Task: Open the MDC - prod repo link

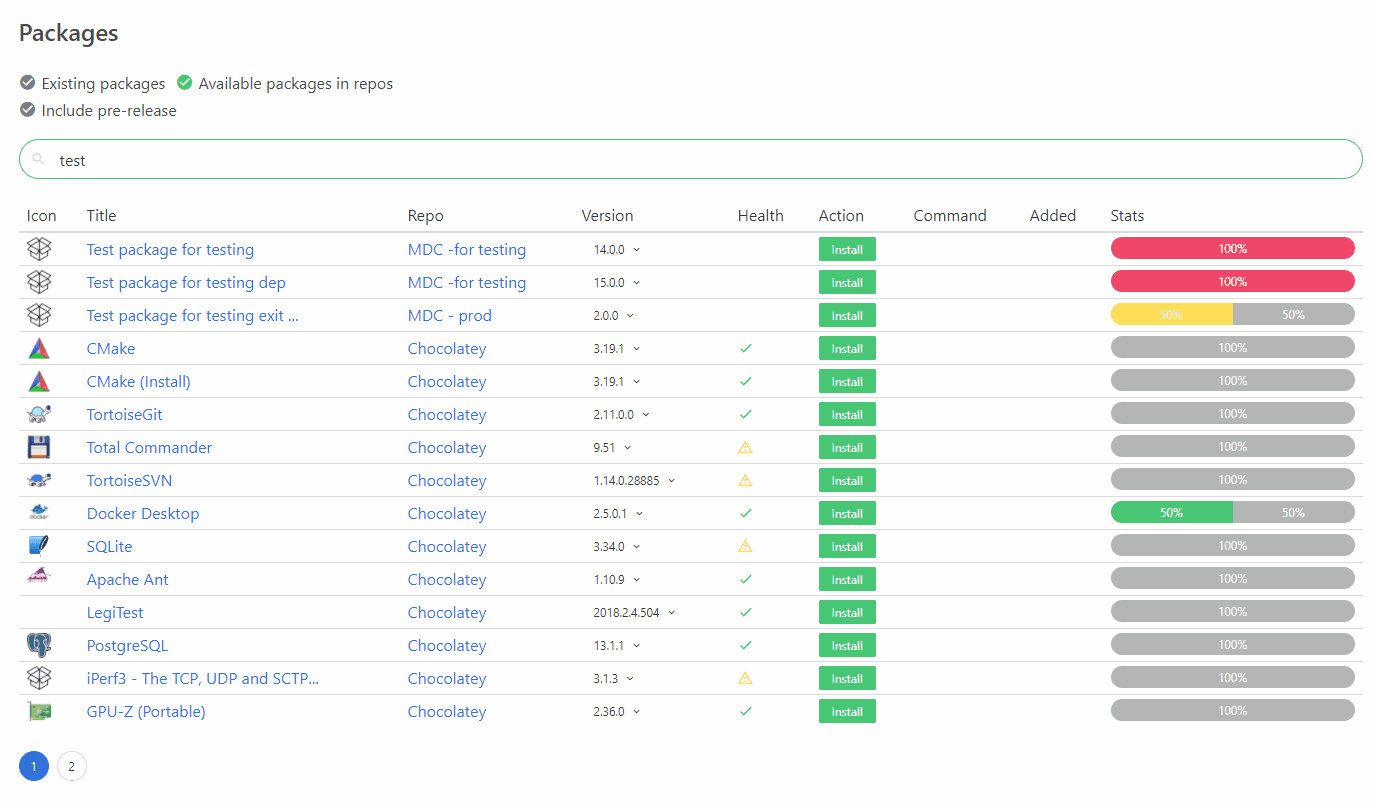Action: click(450, 315)
